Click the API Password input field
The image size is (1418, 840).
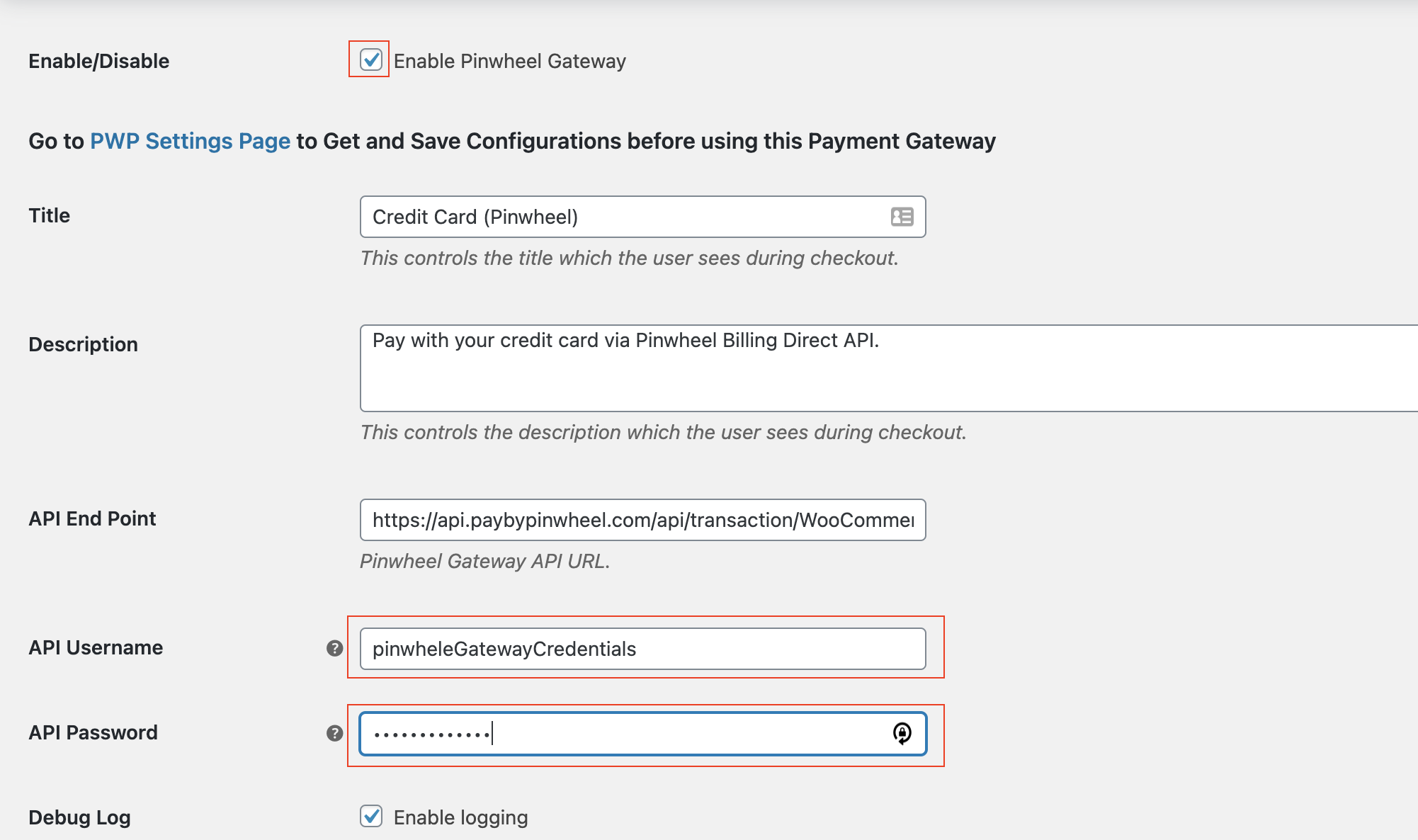pos(643,734)
